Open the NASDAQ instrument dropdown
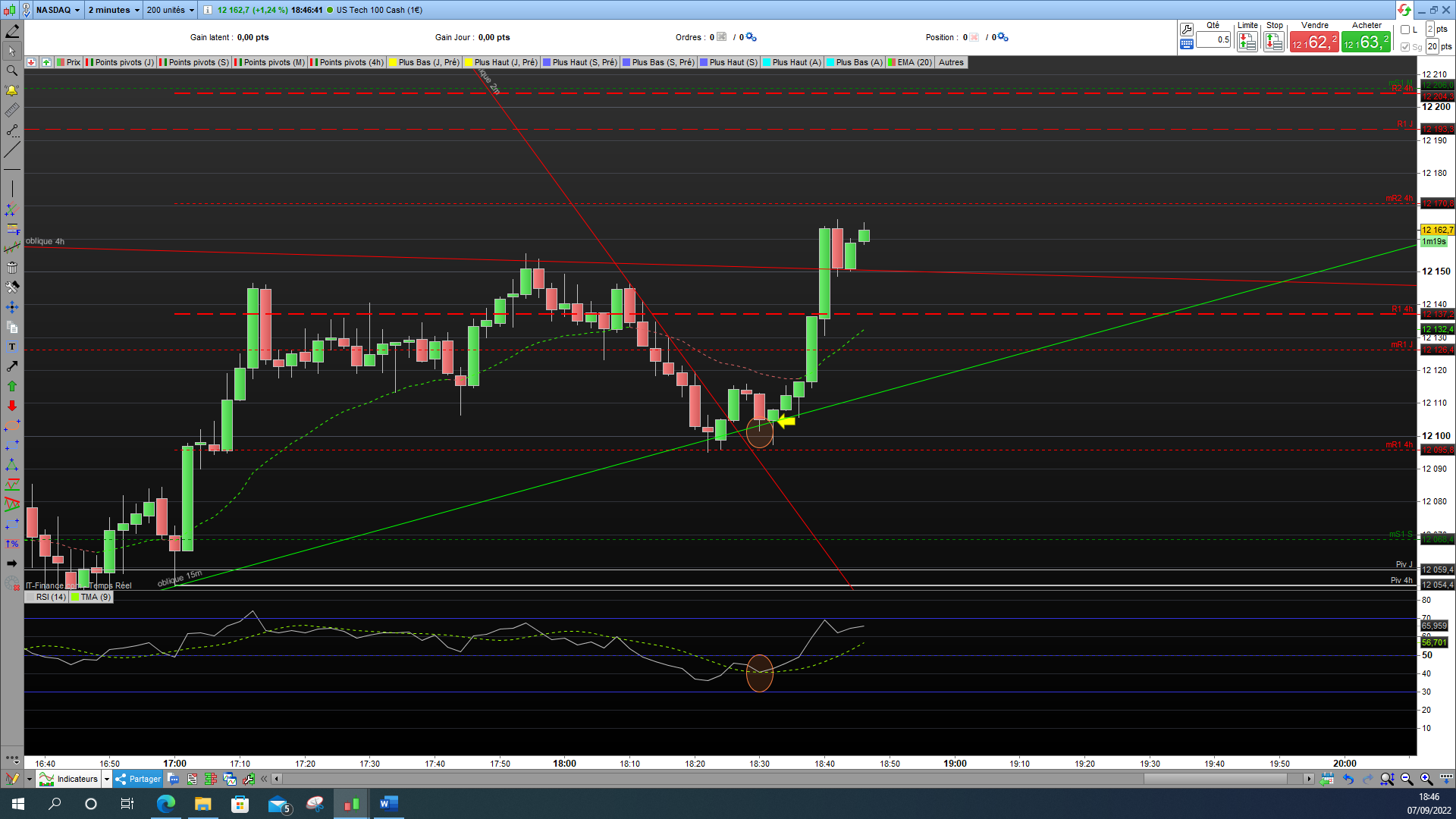Screen dimensions: 1456x819 pos(58,10)
